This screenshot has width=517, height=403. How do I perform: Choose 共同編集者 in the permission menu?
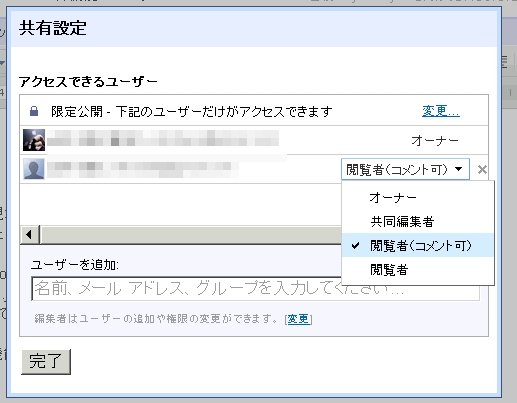tap(417, 222)
